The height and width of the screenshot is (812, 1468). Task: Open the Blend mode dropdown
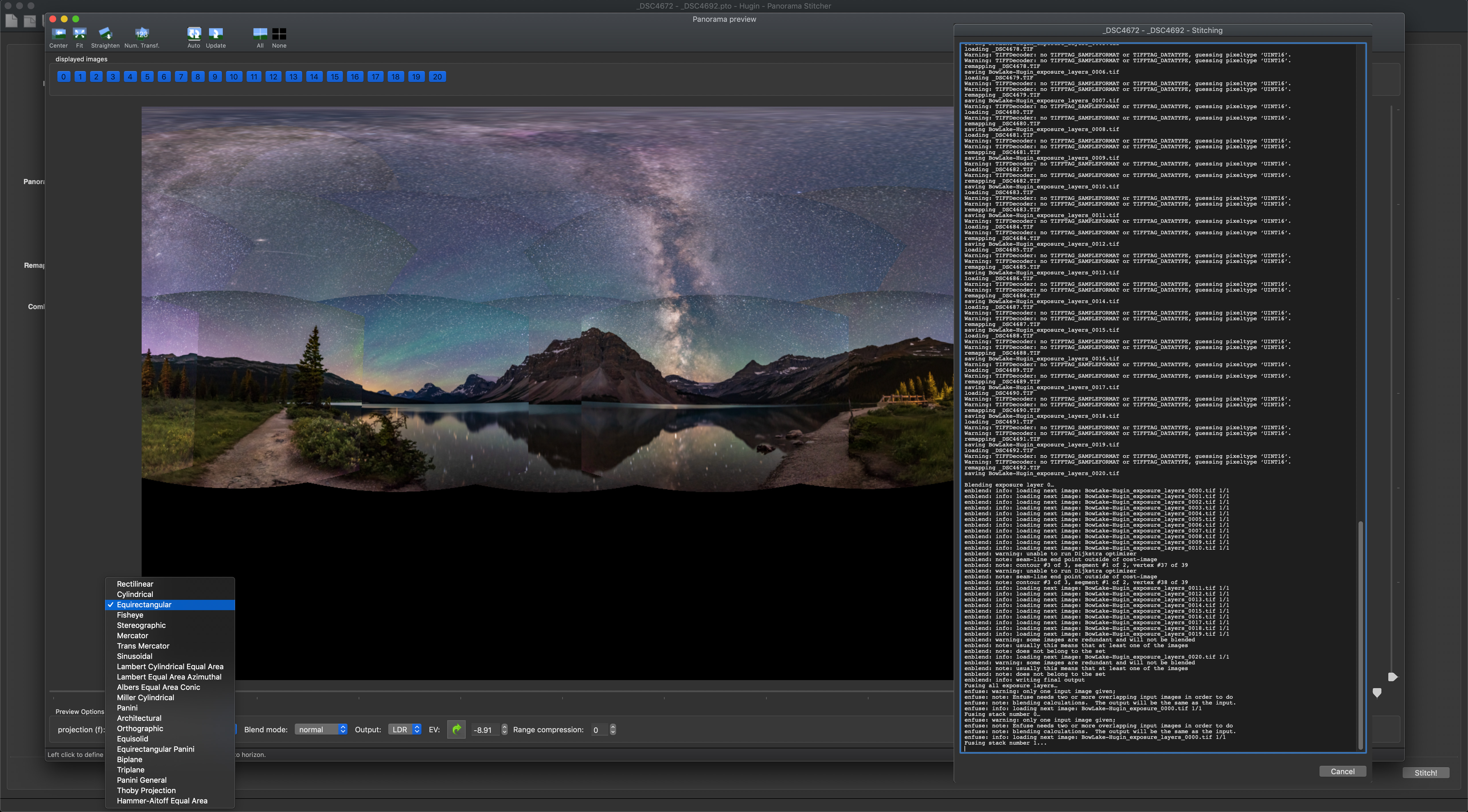click(321, 729)
